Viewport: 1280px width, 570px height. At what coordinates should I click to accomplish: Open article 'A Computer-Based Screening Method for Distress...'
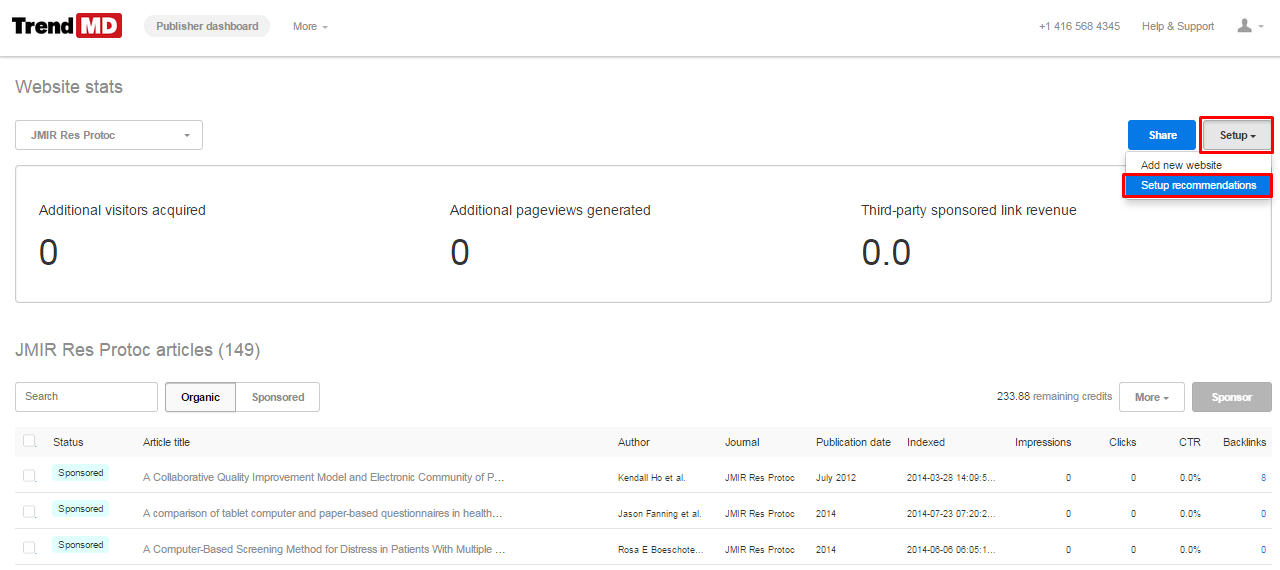pyautogui.click(x=324, y=550)
